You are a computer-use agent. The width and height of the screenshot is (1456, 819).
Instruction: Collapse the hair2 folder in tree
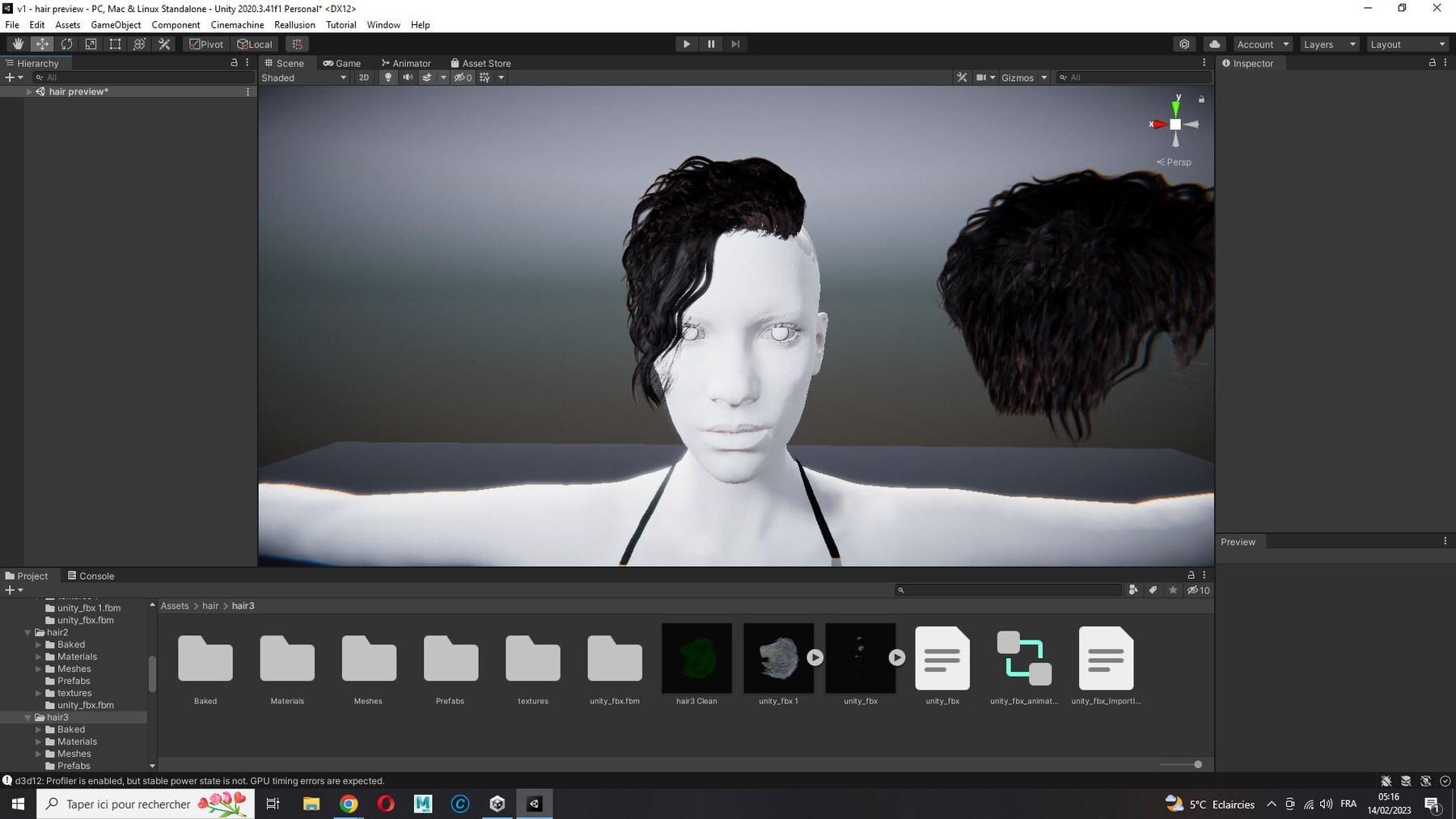tap(28, 632)
